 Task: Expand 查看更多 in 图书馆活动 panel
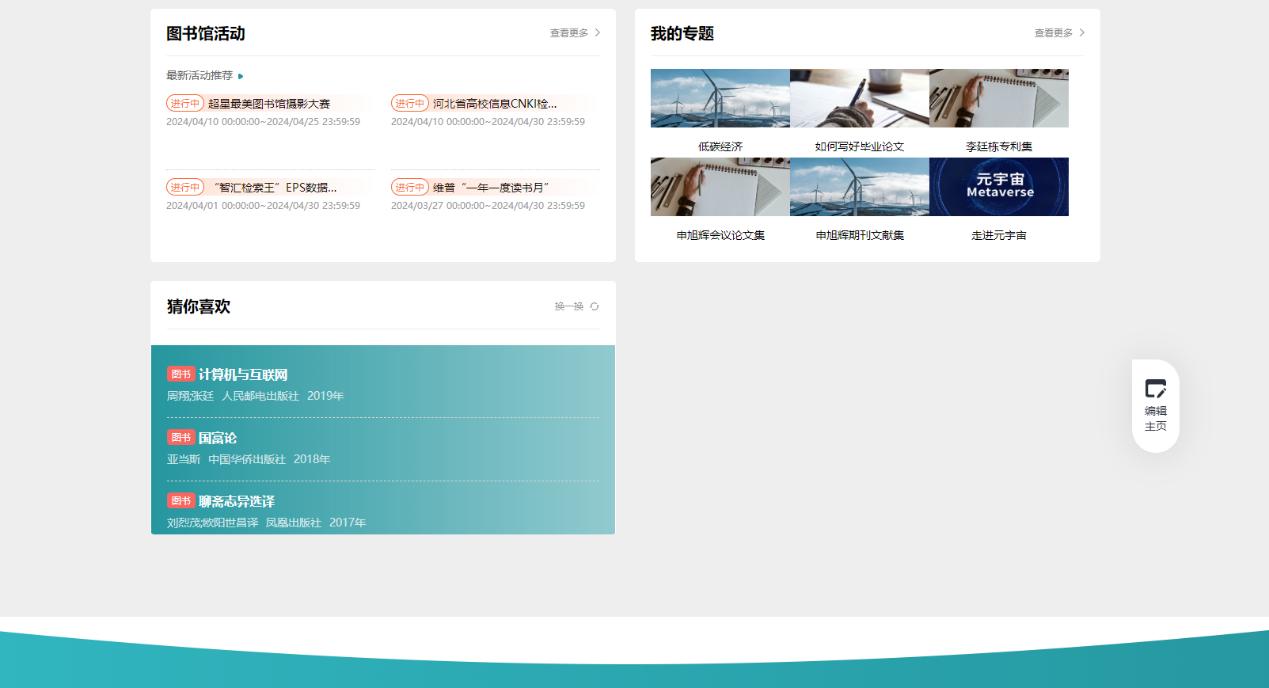pos(575,33)
